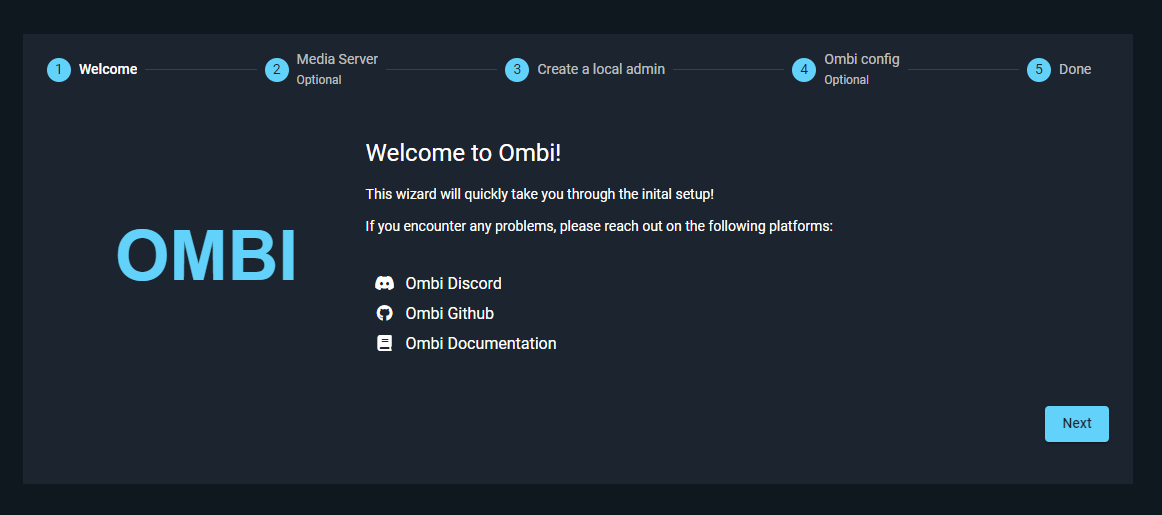Click 'Optional' under Media Server
Image resolution: width=1162 pixels, height=515 pixels.
[x=319, y=80]
